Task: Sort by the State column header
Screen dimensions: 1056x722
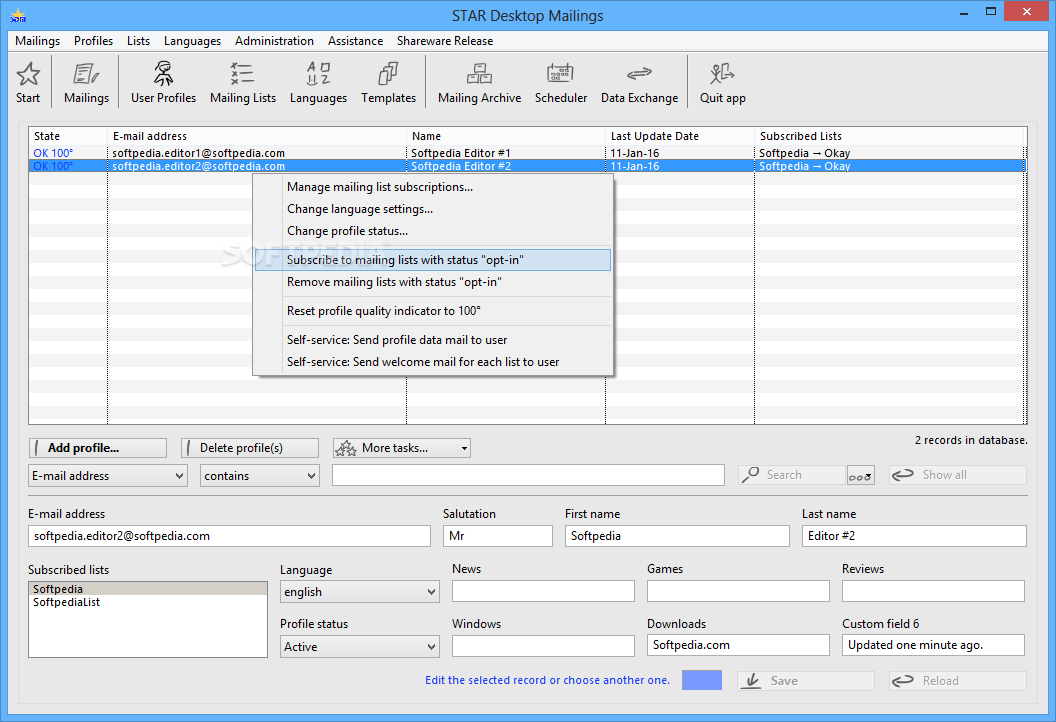Action: (68, 136)
